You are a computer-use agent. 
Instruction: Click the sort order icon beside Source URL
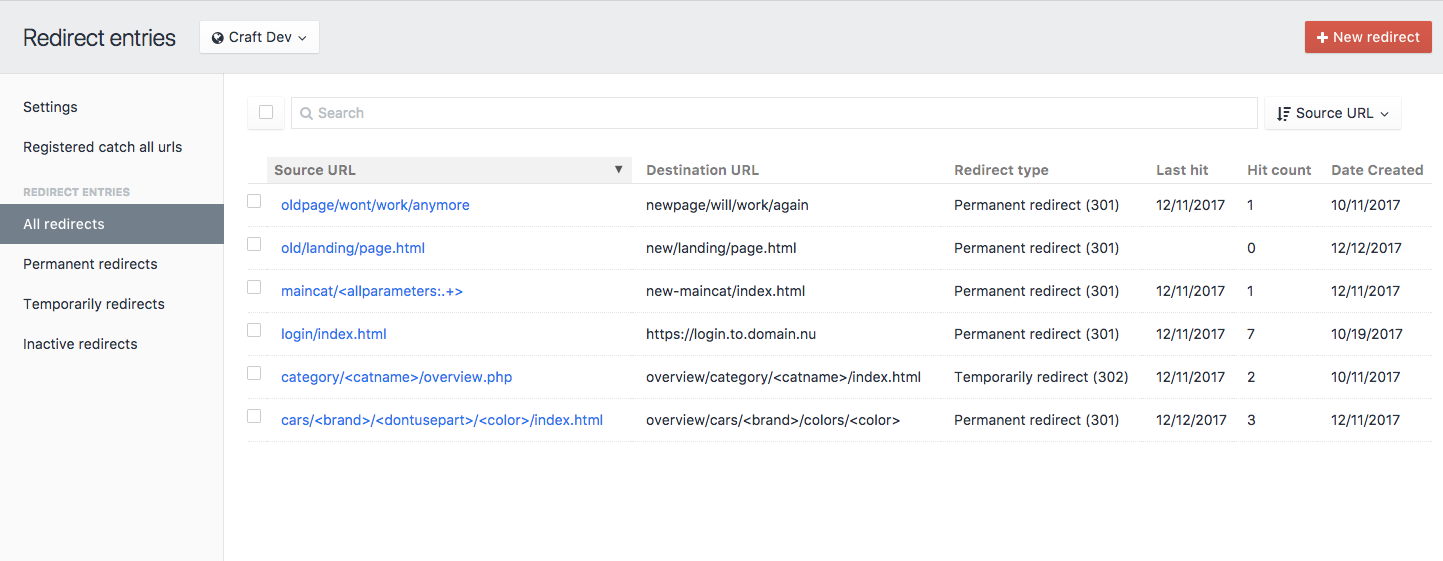1284,114
